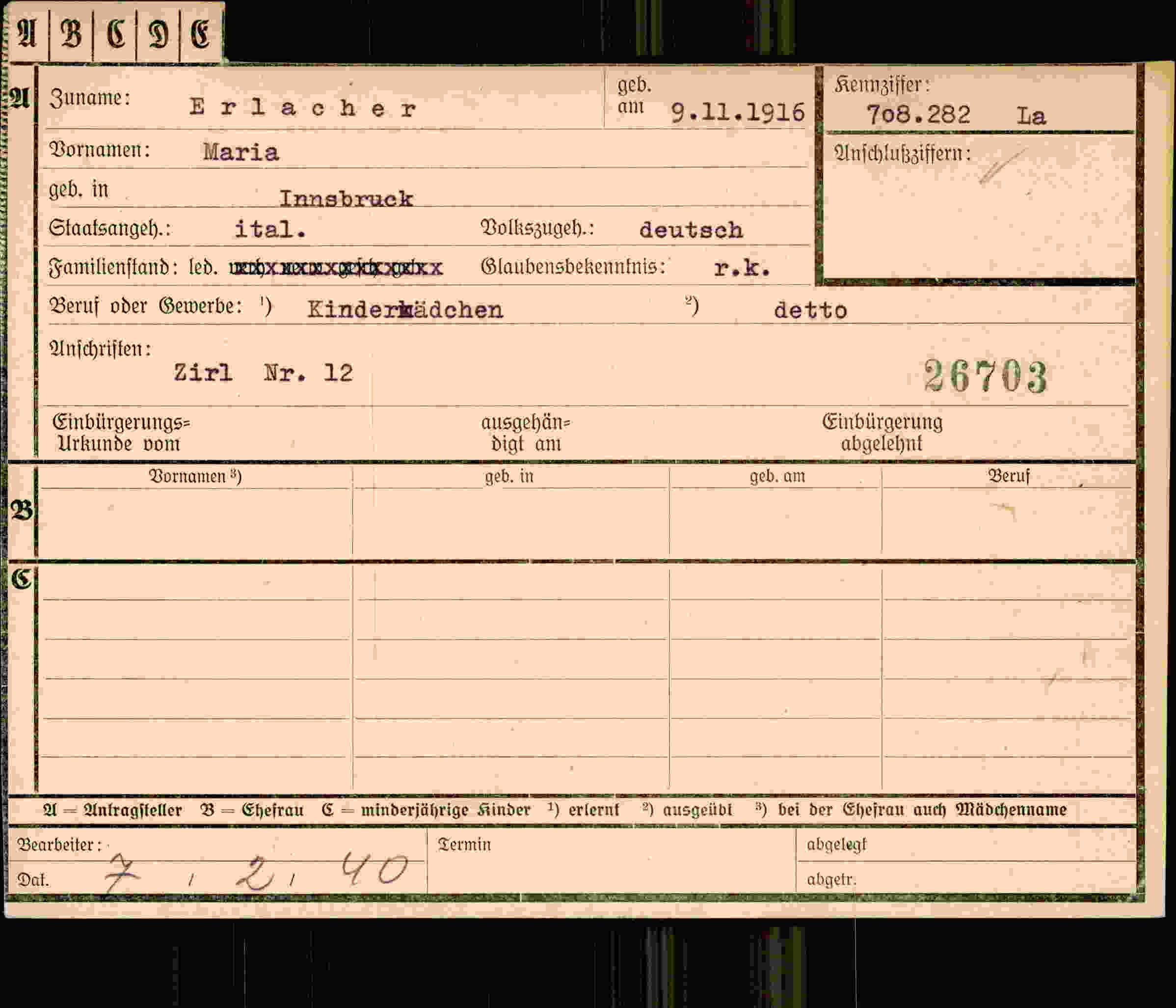The height and width of the screenshot is (1008, 1176).
Task: Click the 'Staatsangeh.:' label
Action: pyautogui.click(x=110, y=228)
